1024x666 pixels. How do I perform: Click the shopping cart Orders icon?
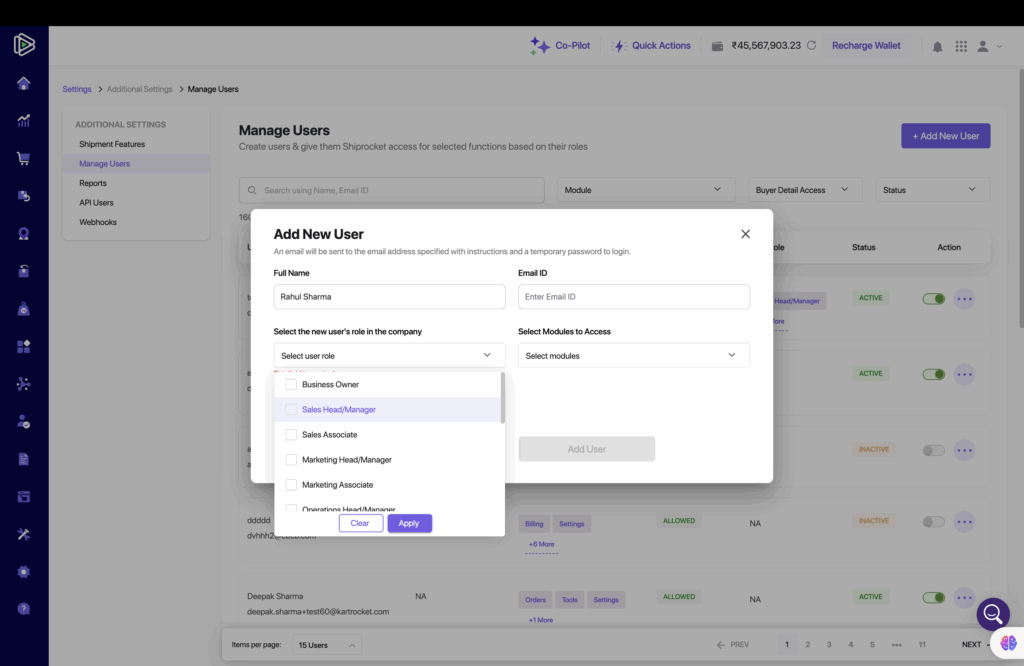tap(23, 158)
